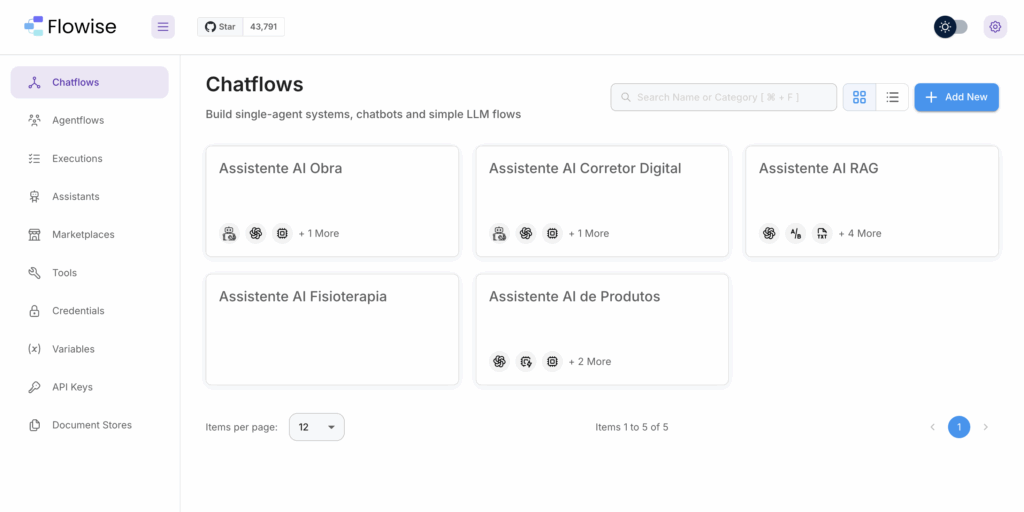Image resolution: width=1024 pixels, height=512 pixels.
Task: Toggle the sidebar hamburger menu icon
Action: pyautogui.click(x=163, y=27)
